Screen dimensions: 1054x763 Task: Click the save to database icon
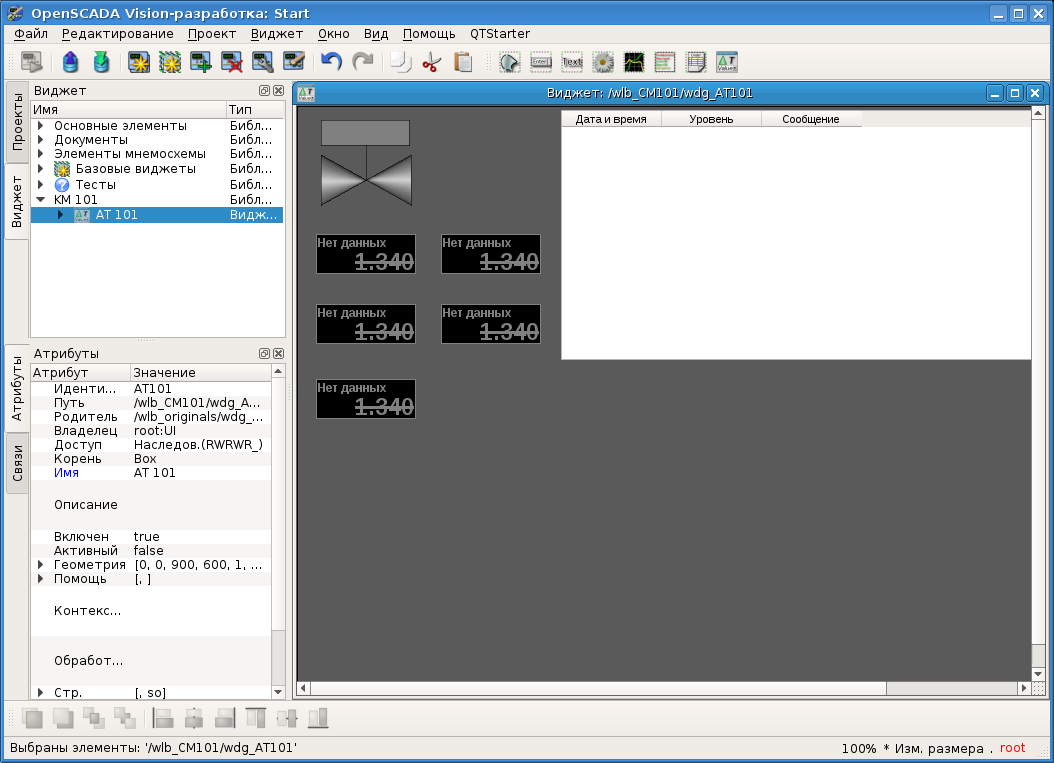[101, 62]
